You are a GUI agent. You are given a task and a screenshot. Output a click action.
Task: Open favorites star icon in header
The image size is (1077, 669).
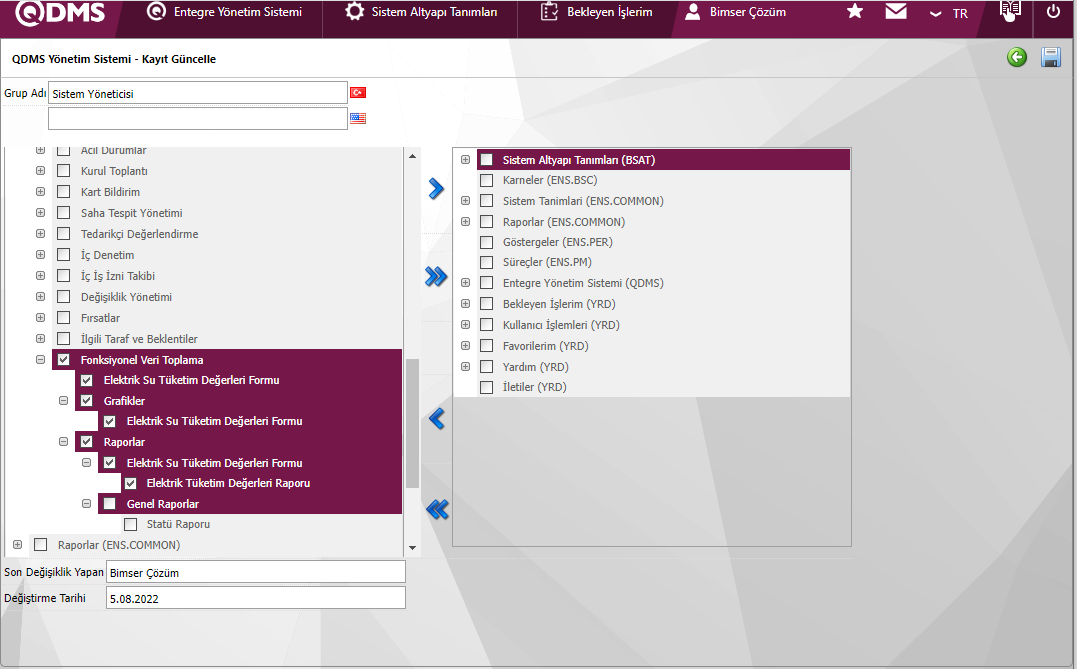(855, 12)
